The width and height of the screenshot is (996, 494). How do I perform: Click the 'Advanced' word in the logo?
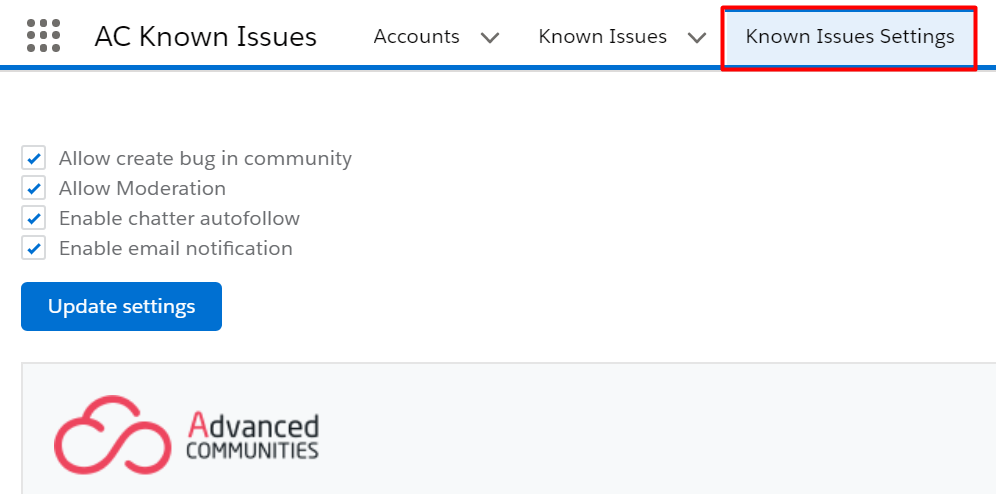click(x=253, y=425)
